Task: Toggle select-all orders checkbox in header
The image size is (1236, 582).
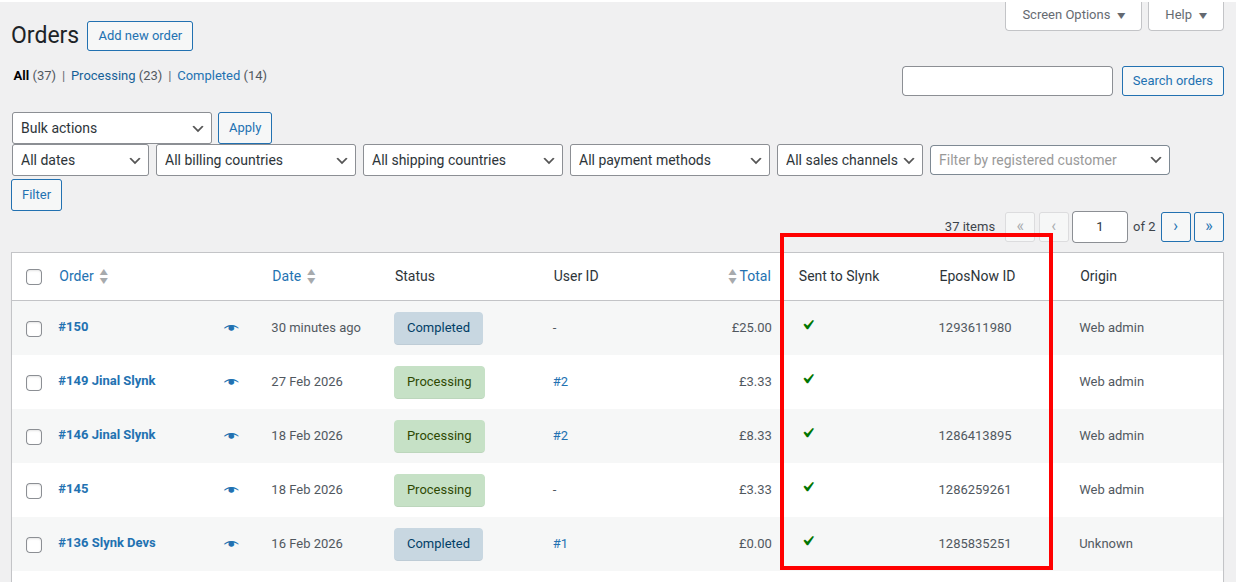Action: 34,277
